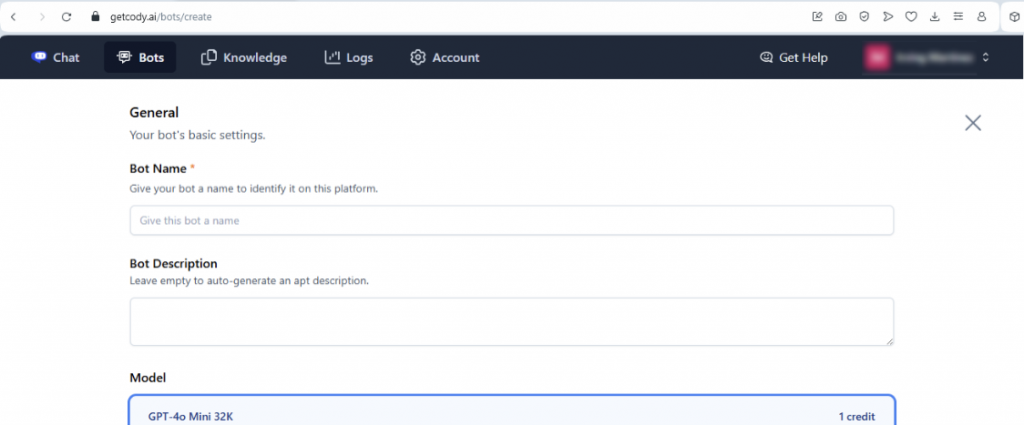Click the padlock site security icon
The height and width of the screenshot is (425, 1024).
pos(96,17)
